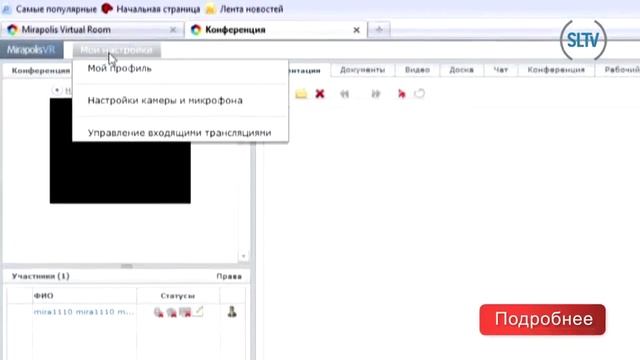The width and height of the screenshot is (640, 360).
Task: Click third status icon for mira1110
Action: [185, 312]
